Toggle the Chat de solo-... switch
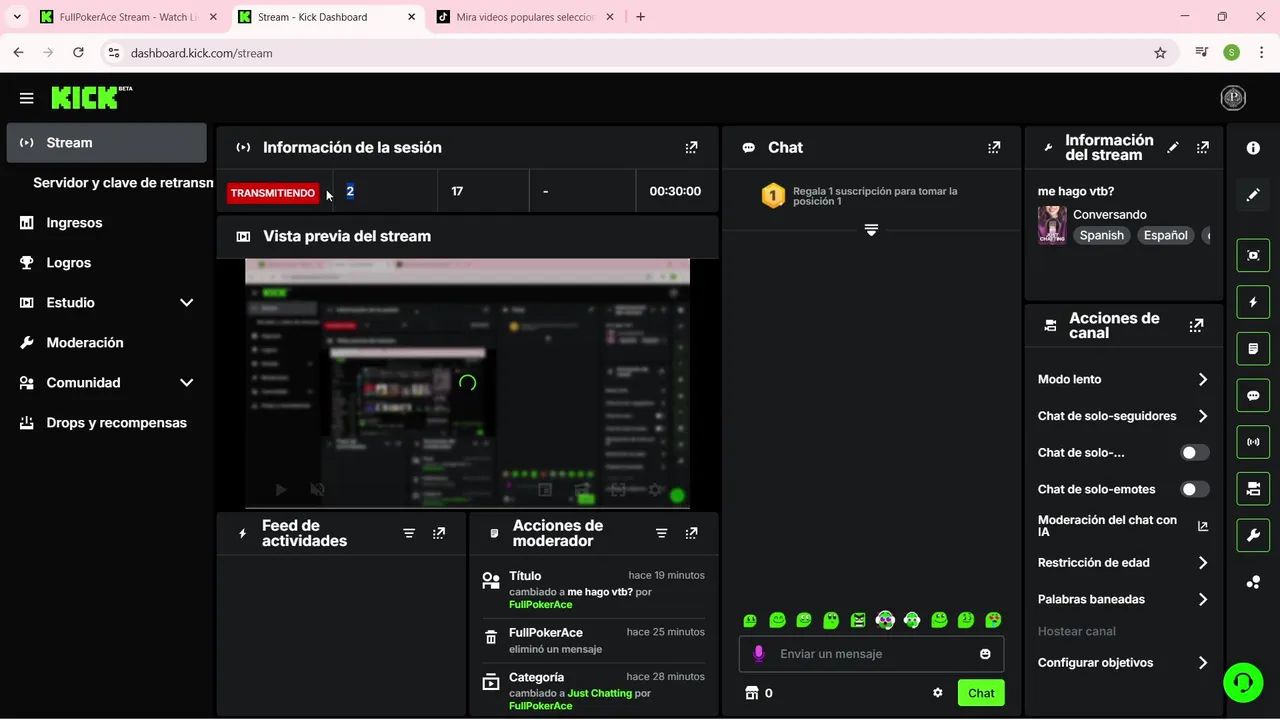 [1195, 453]
